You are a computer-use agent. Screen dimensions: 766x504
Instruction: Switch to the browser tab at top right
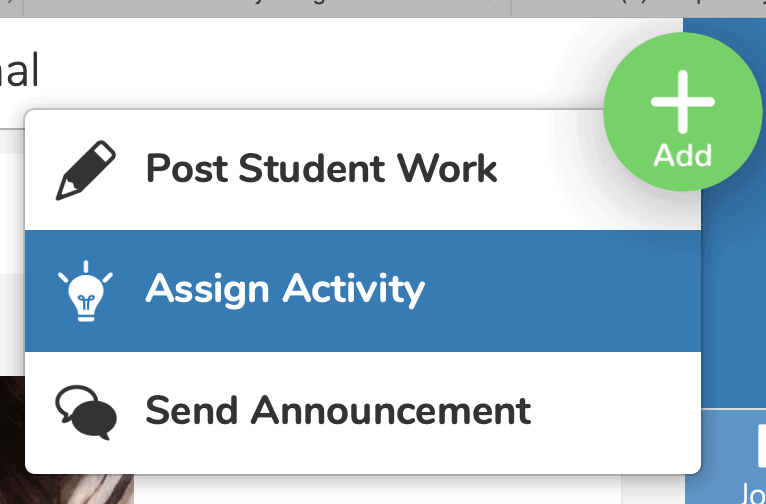[x=638, y=7]
